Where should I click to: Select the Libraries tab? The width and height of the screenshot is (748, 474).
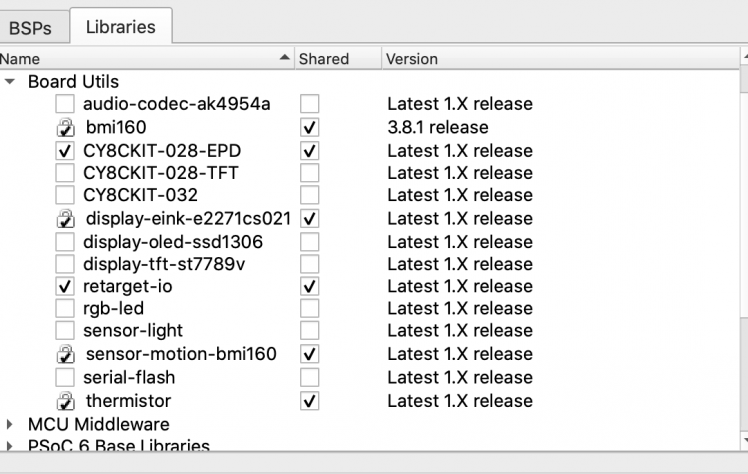tap(121, 27)
